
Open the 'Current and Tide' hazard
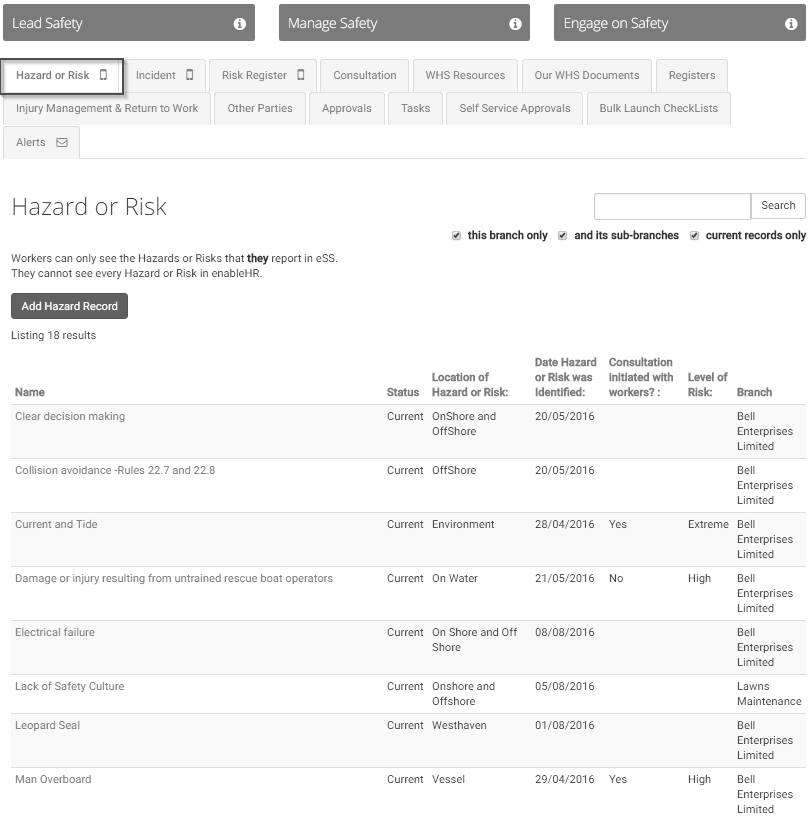pos(56,525)
